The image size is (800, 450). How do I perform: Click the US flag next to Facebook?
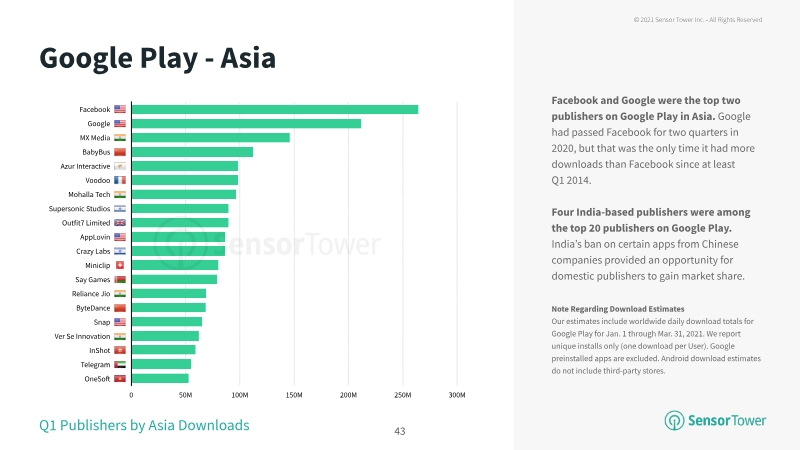[120, 109]
